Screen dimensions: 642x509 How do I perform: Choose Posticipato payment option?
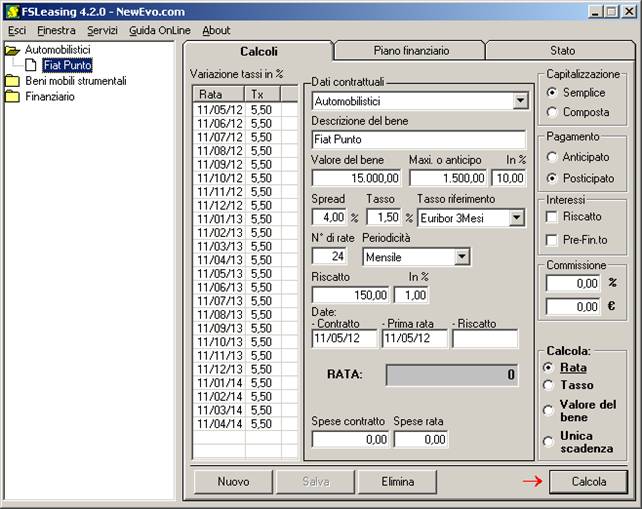(581, 178)
